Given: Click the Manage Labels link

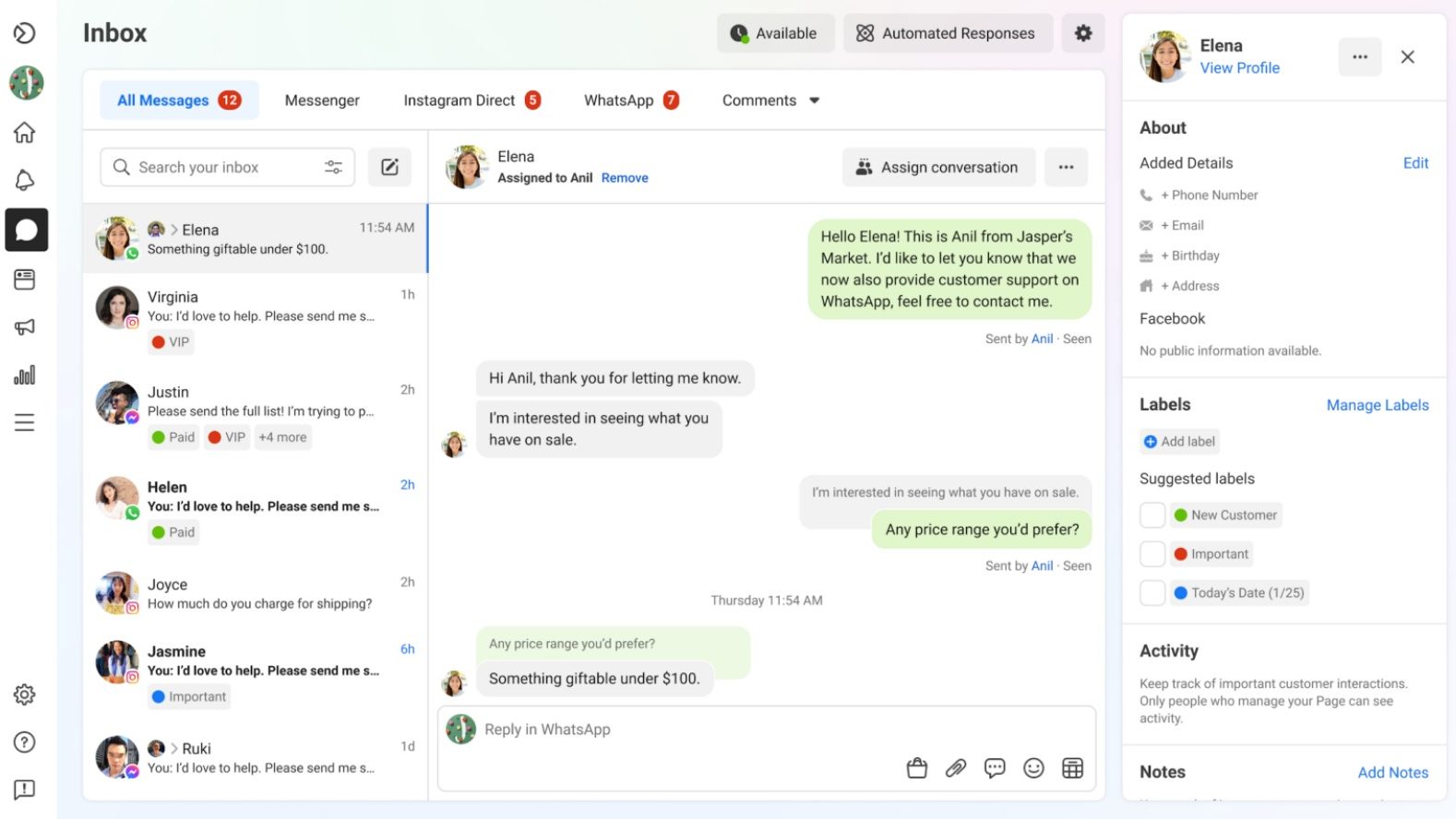Looking at the screenshot, I should tap(1377, 405).
